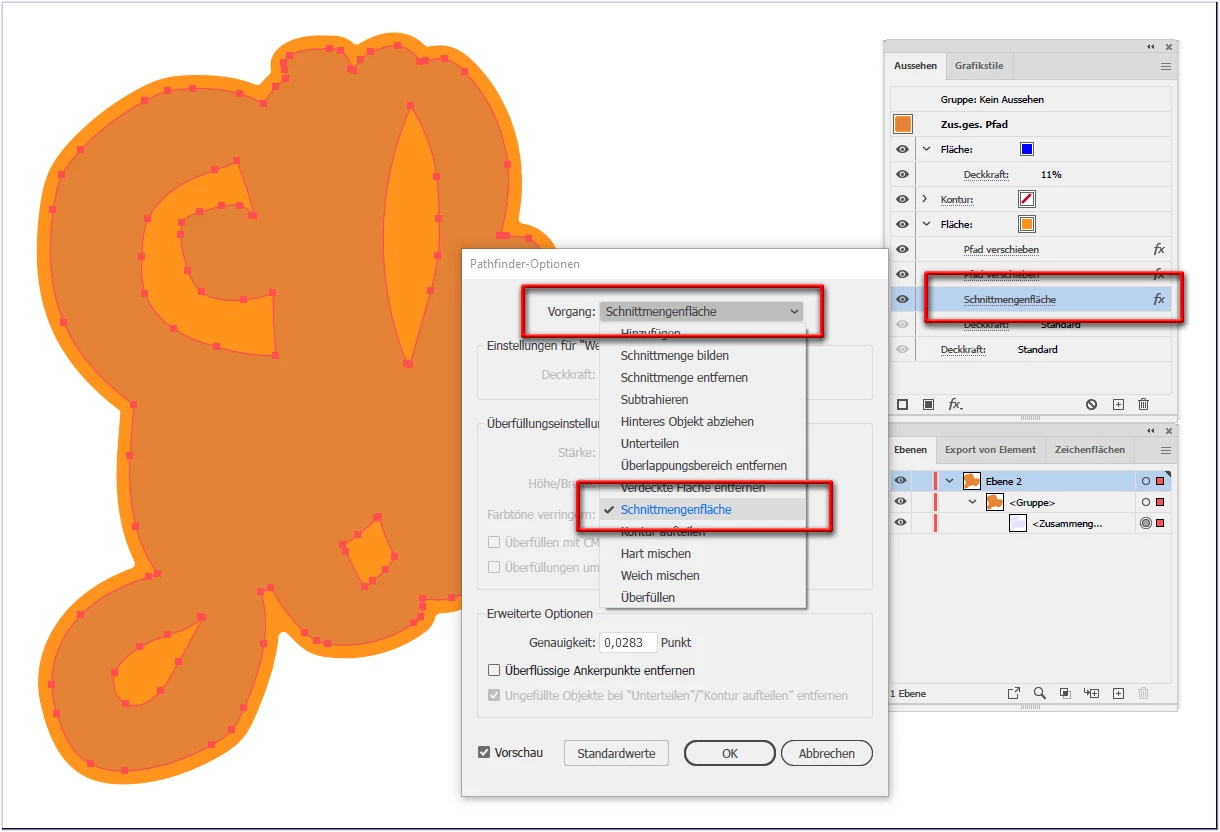The width and height of the screenshot is (1220, 832).
Task: Click the Abbrechen button
Action: coord(827,753)
